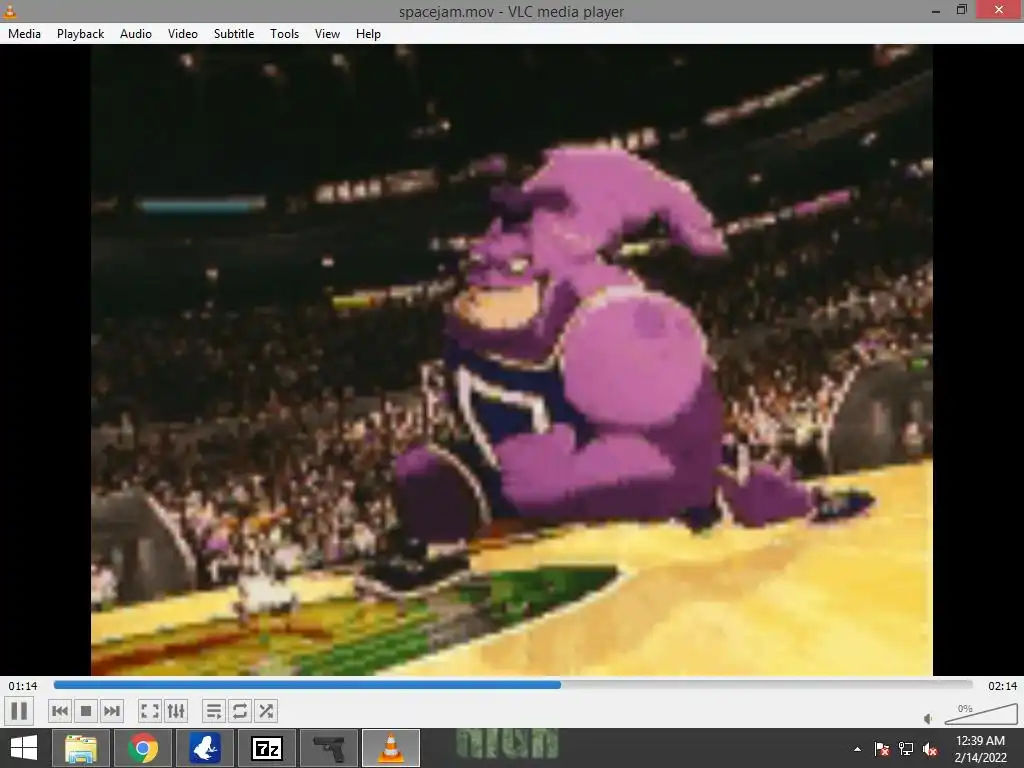Open the blue frog application in taskbar
This screenshot has width=1024, height=768.
pyautogui.click(x=204, y=748)
